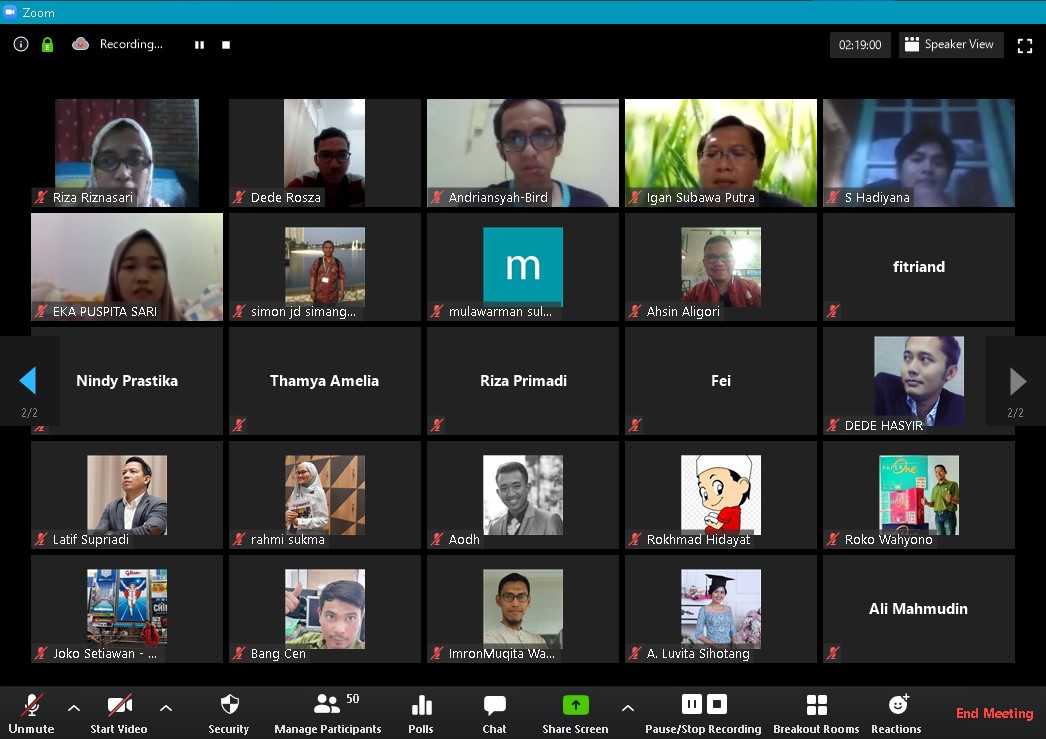Expand audio options arrow beside Unmute
1046x739 pixels.
[74, 708]
